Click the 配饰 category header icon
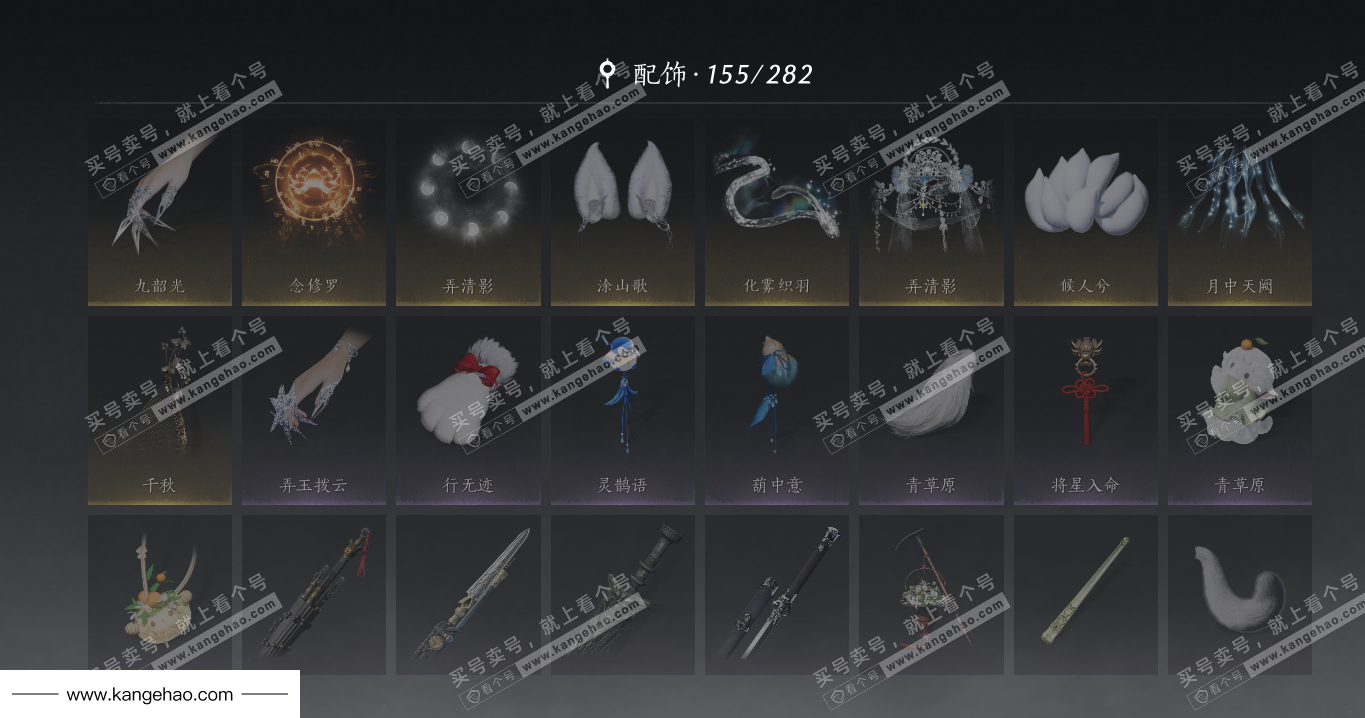The width and height of the screenshot is (1365, 718). 606,74
